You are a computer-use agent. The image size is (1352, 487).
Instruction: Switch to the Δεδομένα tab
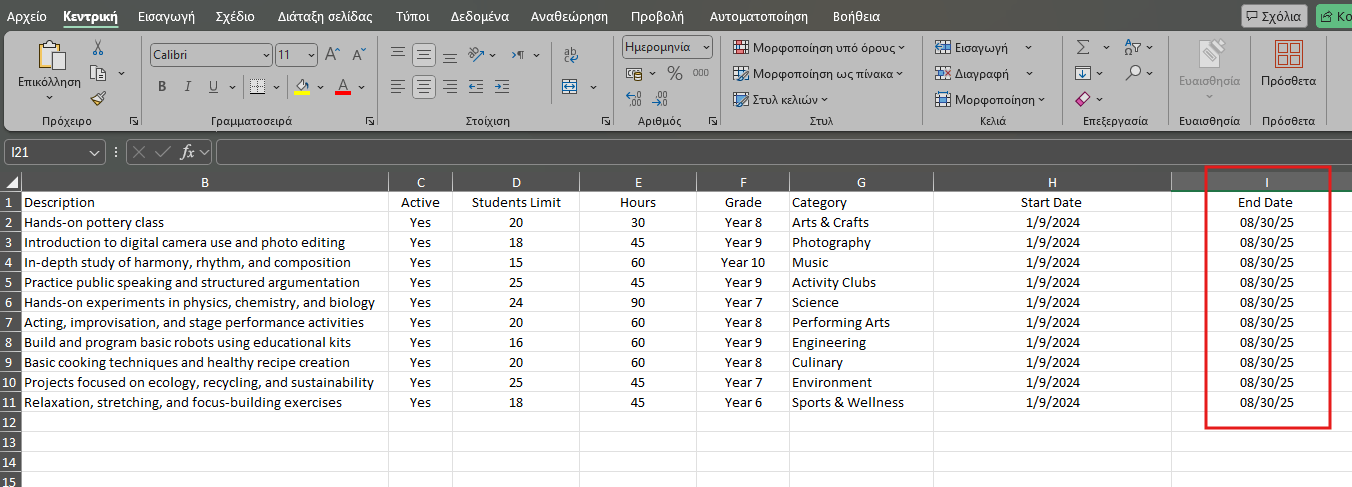coord(479,17)
